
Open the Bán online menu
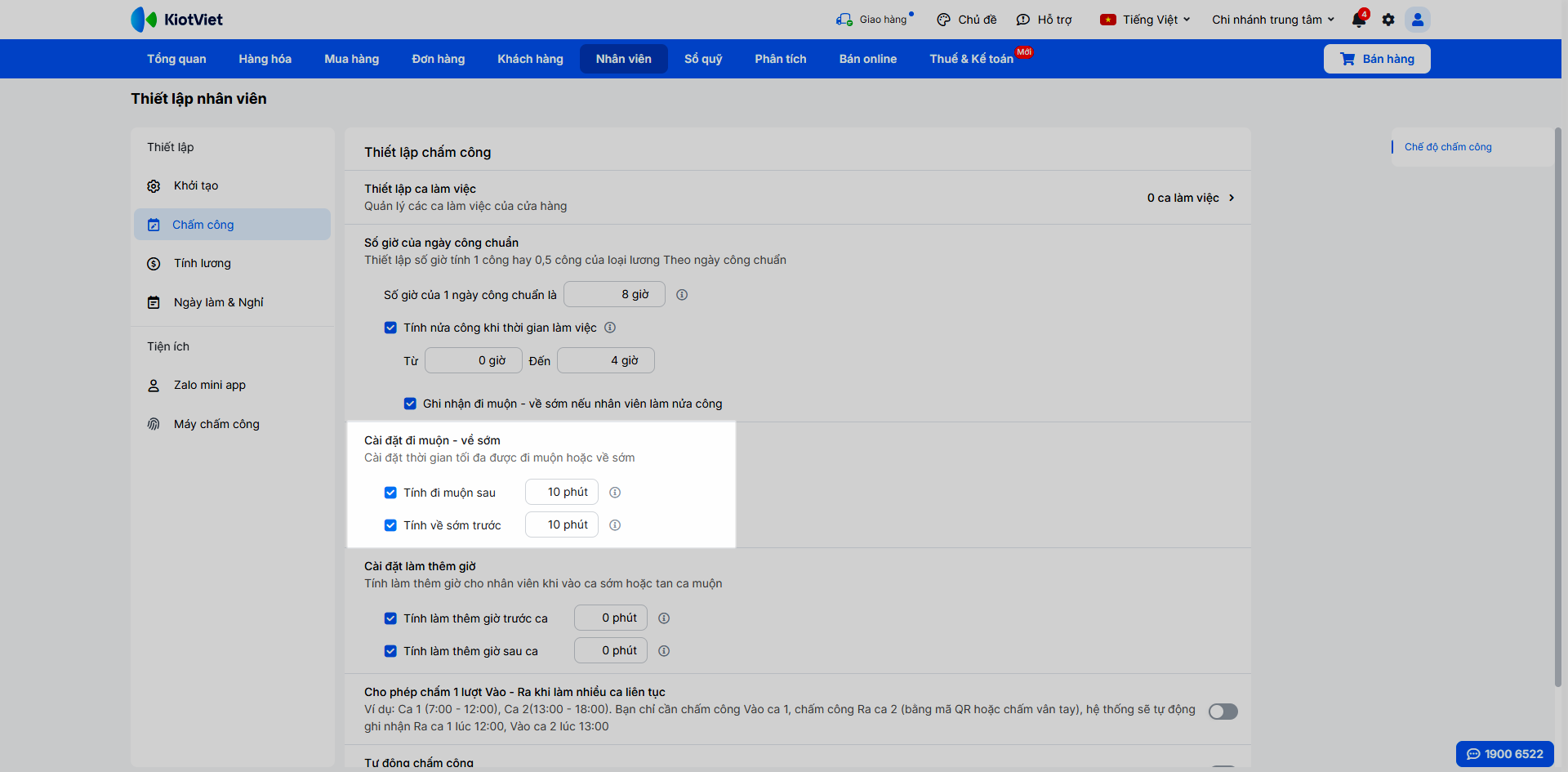click(868, 59)
